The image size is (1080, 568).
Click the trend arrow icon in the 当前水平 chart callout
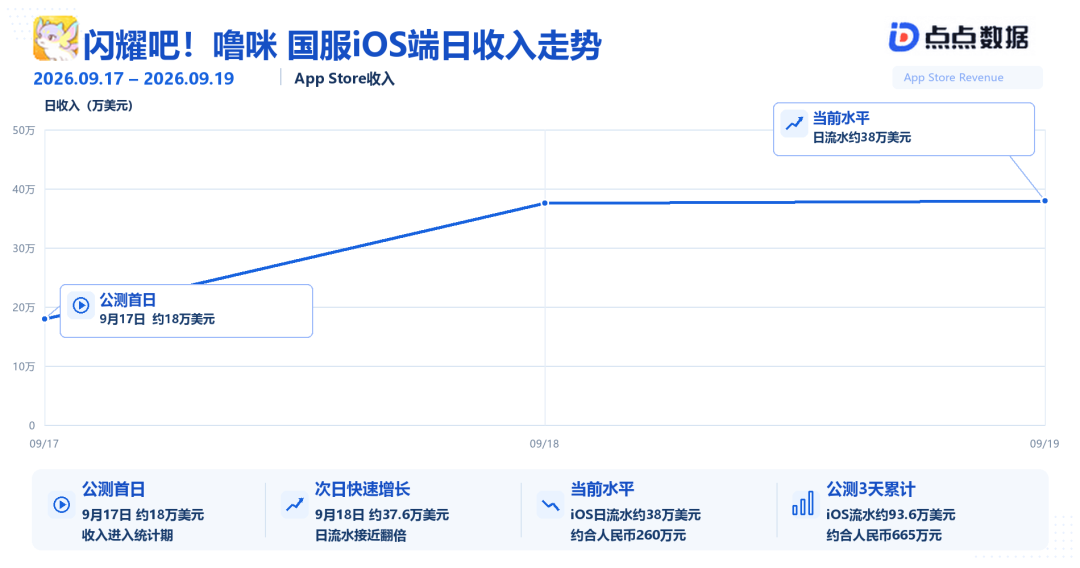point(794,124)
